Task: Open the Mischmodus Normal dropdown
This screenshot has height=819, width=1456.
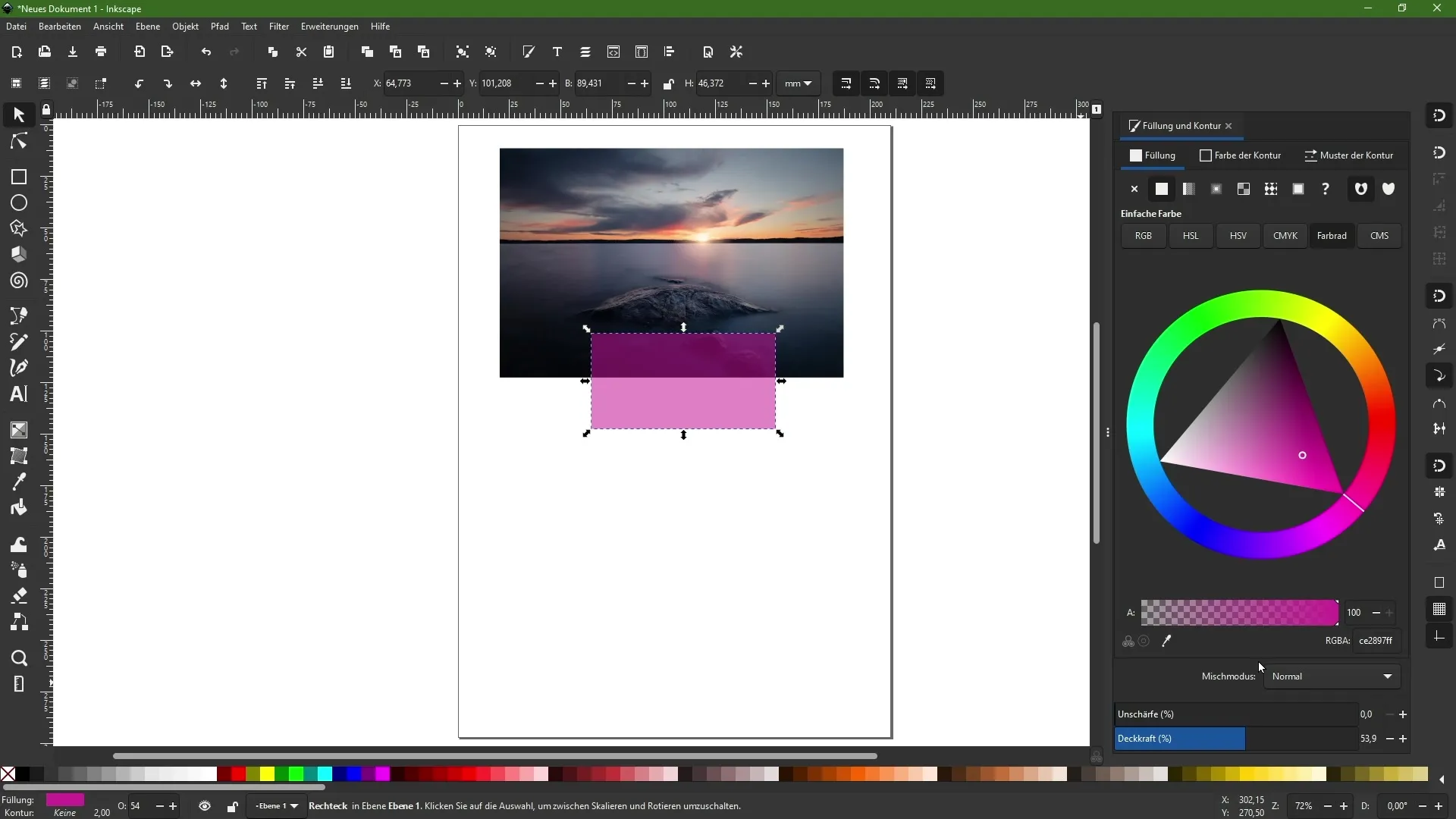Action: tap(1332, 676)
